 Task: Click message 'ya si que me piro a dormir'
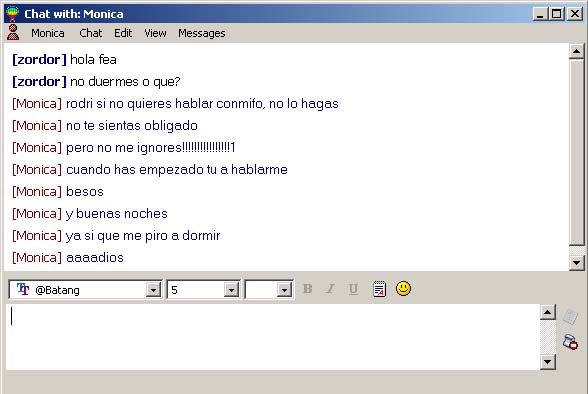143,236
